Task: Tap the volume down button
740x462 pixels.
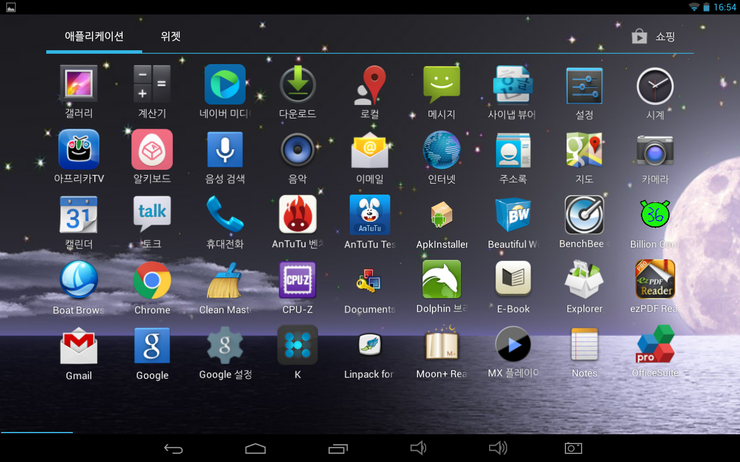Action: click(x=418, y=448)
